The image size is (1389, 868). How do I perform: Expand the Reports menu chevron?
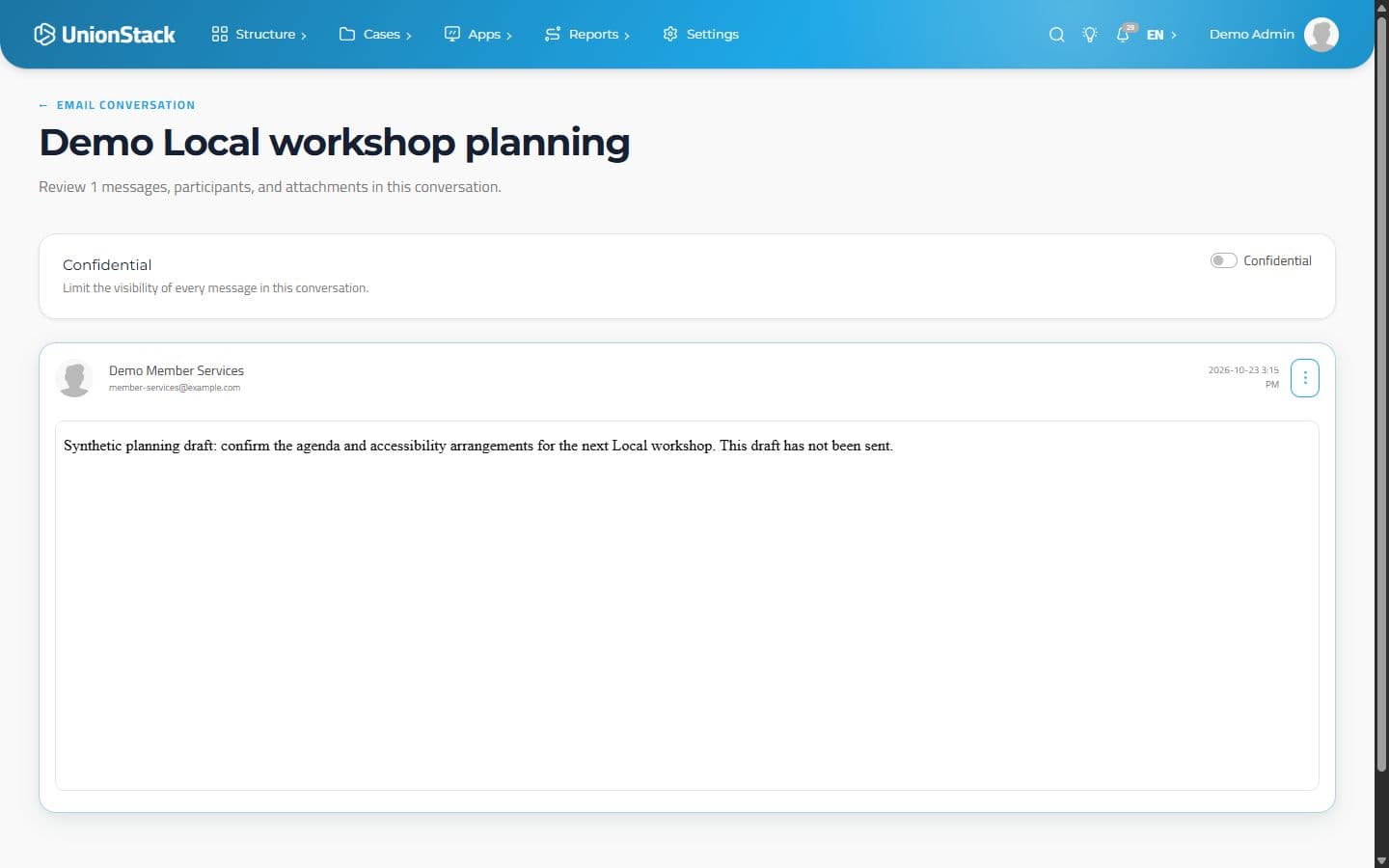(x=627, y=36)
